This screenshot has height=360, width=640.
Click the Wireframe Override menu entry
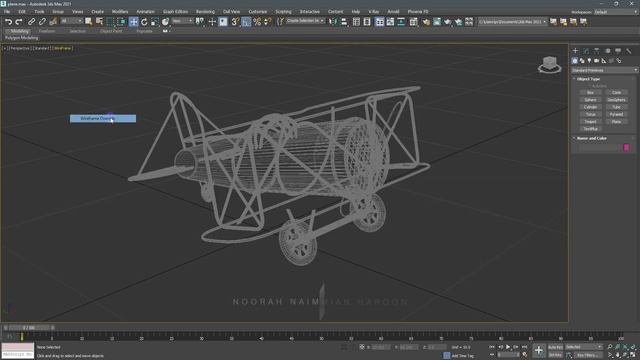tap(103, 118)
